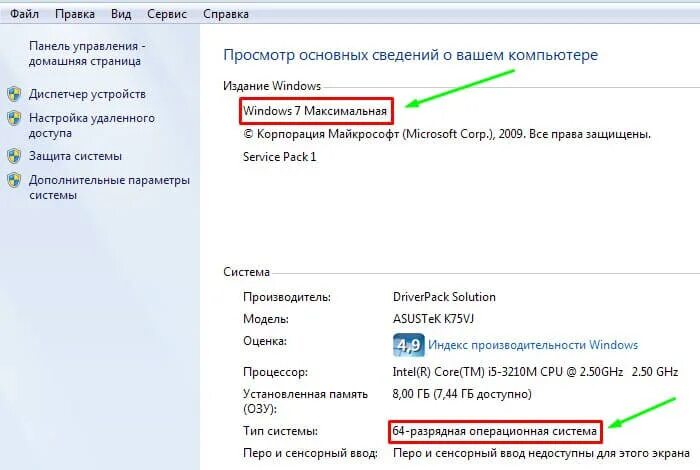Open Диспетчер устройств link
The width and height of the screenshot is (700, 470).
(87, 94)
